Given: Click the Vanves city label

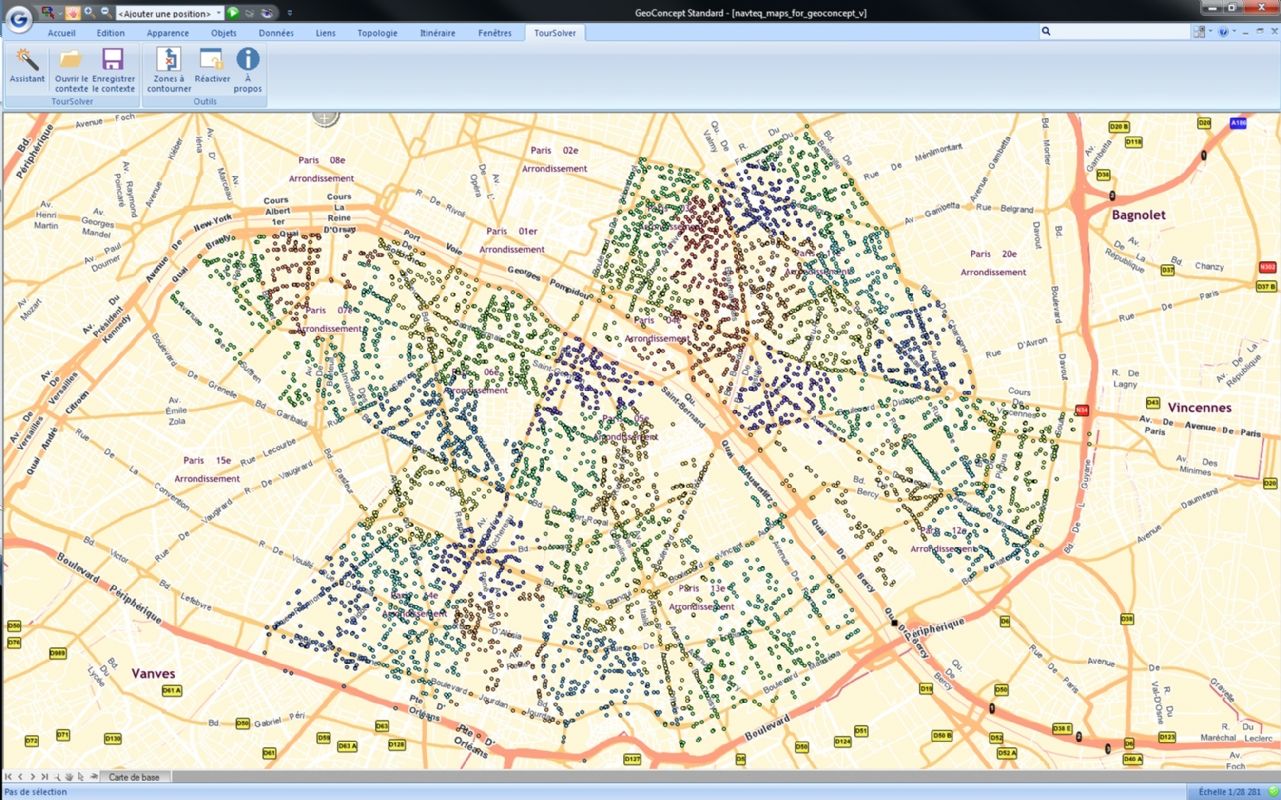Looking at the screenshot, I should pyautogui.click(x=154, y=674).
